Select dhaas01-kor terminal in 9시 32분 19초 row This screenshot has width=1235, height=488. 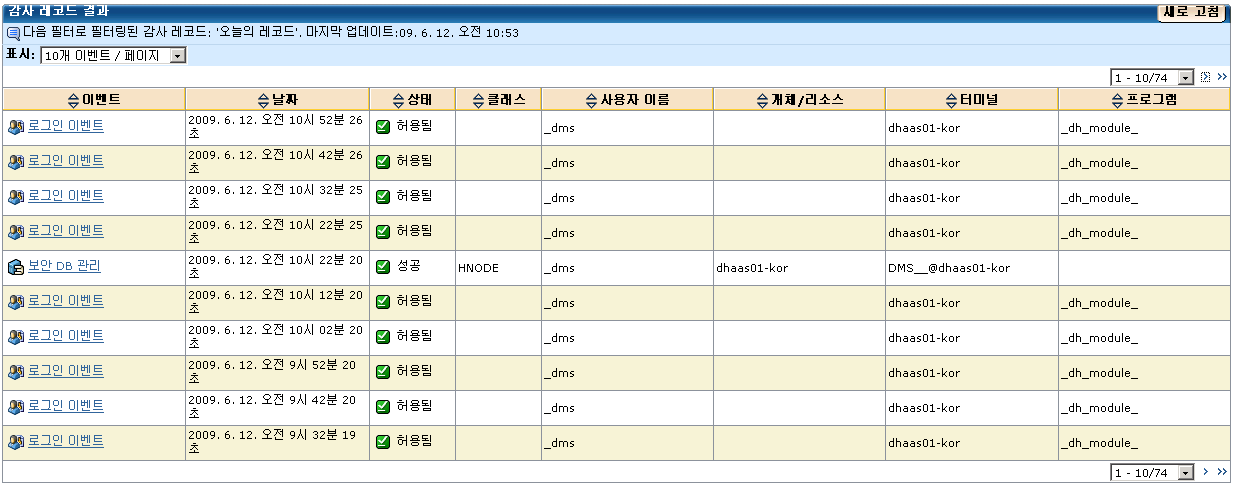tap(924, 443)
